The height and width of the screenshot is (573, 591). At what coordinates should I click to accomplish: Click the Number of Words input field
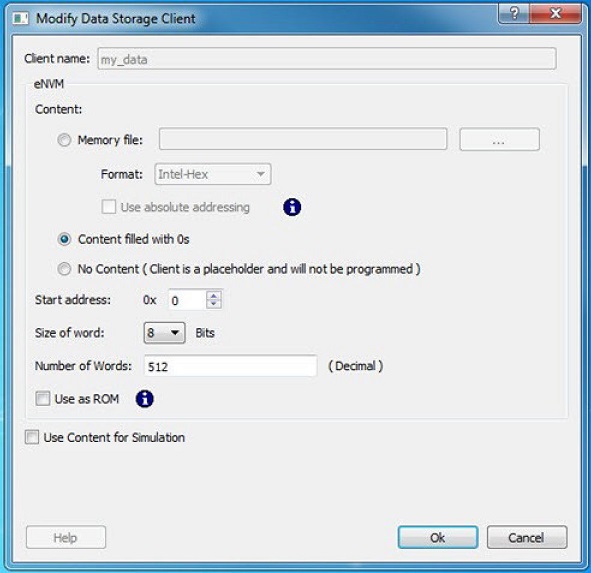point(230,366)
